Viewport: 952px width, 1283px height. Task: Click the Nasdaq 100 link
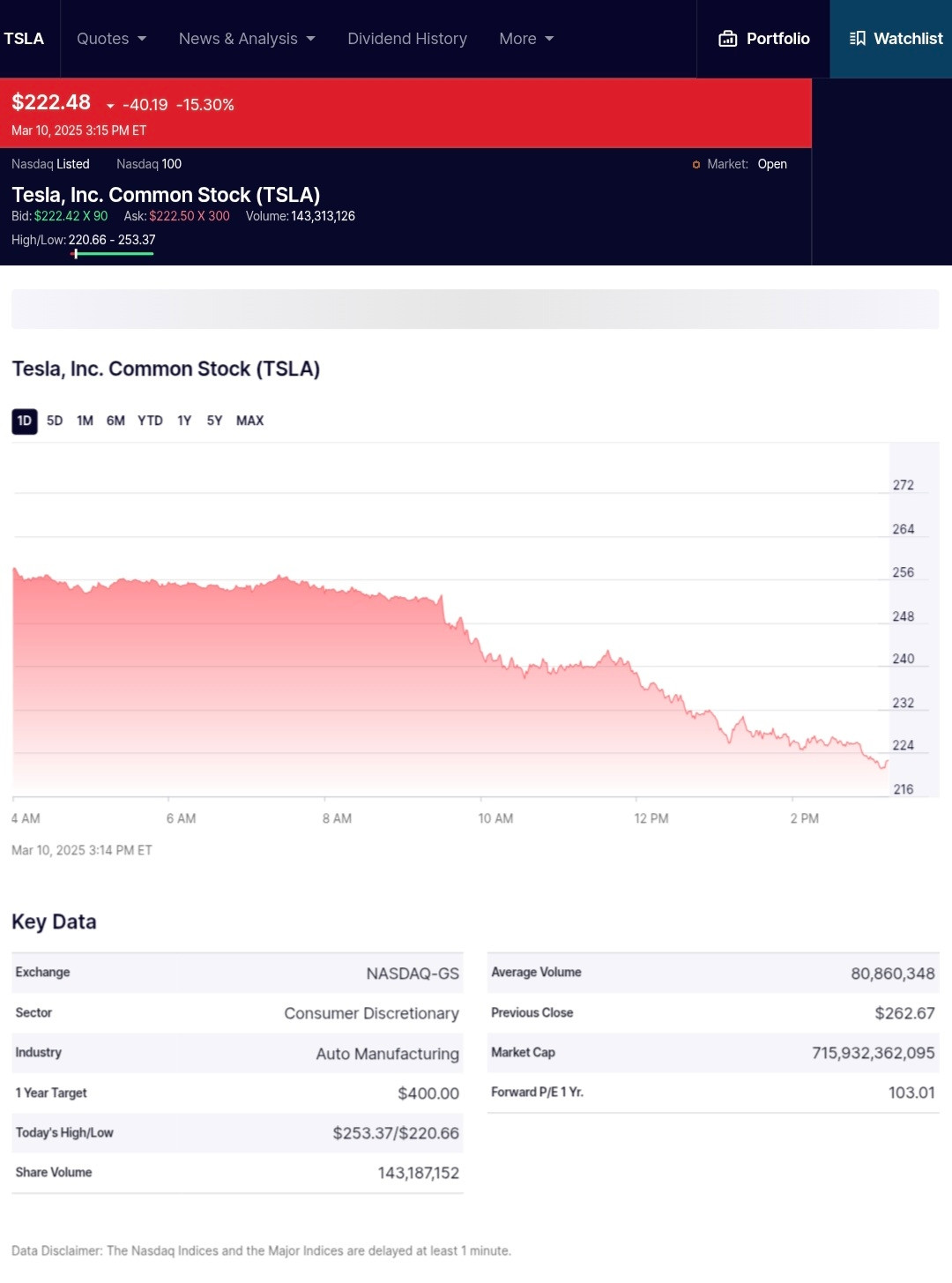pos(149,164)
